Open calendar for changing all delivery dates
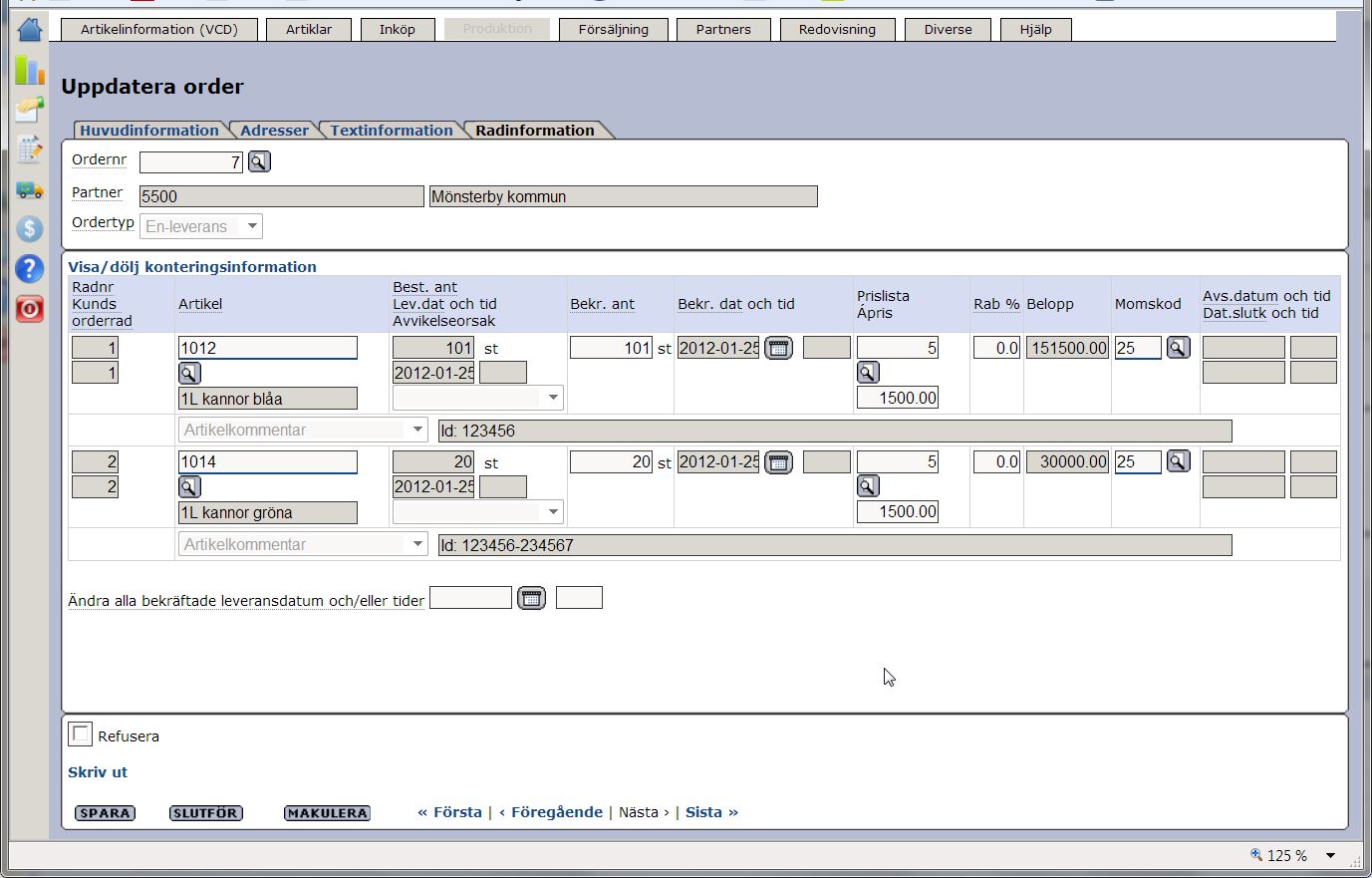Viewport: 1372px width, 878px height. click(x=532, y=598)
